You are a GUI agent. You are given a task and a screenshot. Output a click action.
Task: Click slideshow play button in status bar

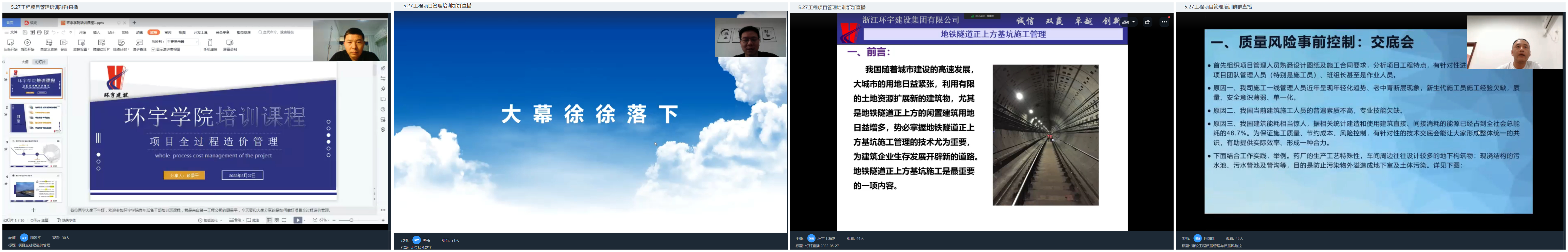click(x=298, y=220)
